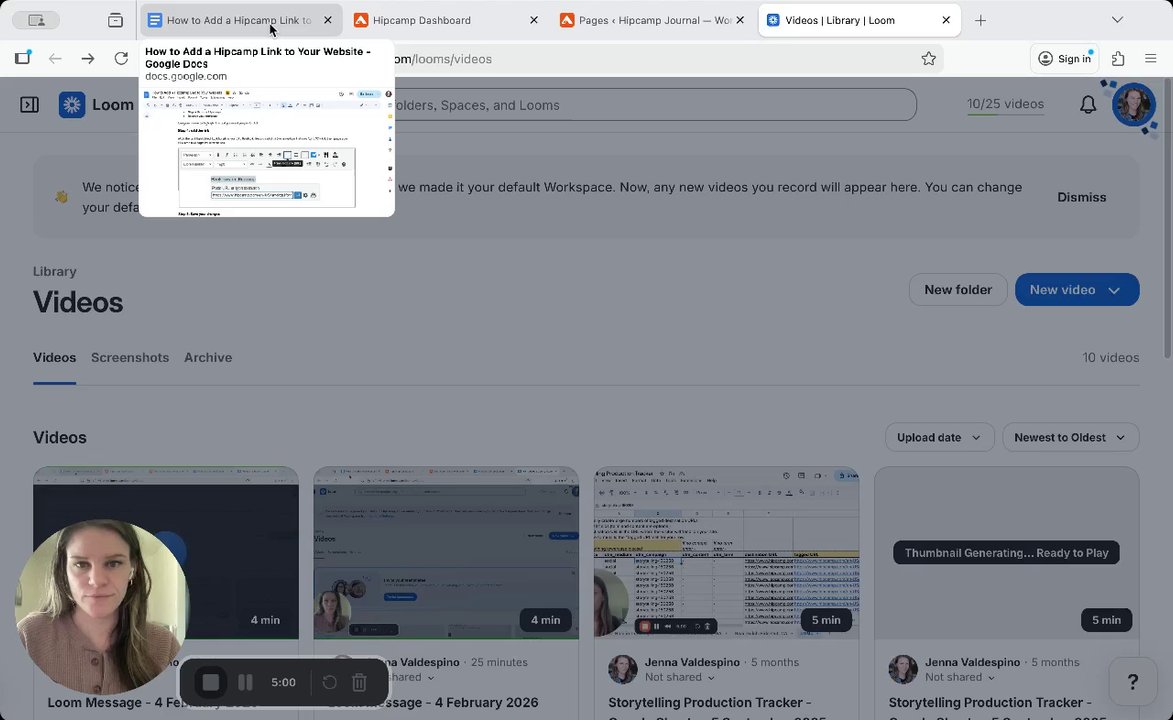The width and height of the screenshot is (1173, 720).
Task: Open the Screenshots library tab
Action: [x=130, y=358]
